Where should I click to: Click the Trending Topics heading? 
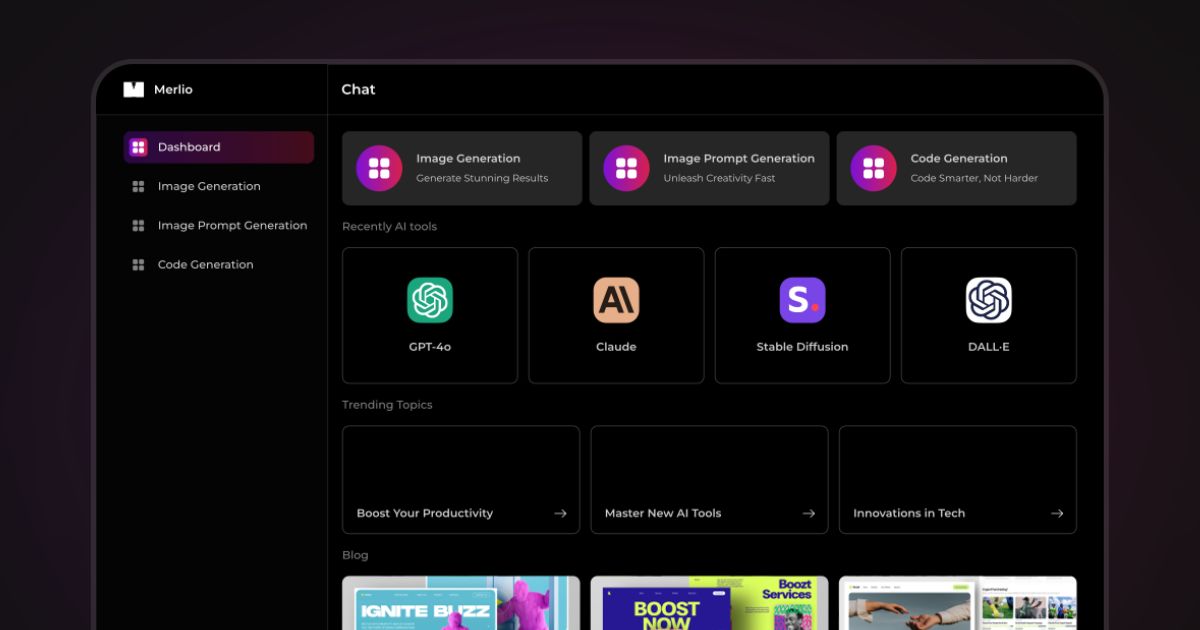(x=387, y=405)
